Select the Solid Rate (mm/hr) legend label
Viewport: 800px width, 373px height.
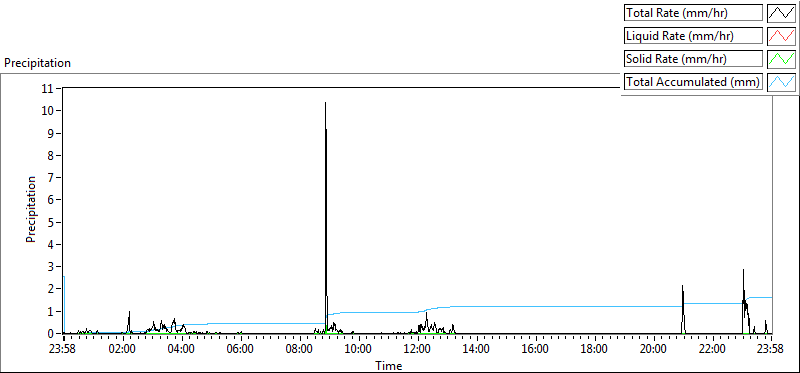click(x=693, y=59)
